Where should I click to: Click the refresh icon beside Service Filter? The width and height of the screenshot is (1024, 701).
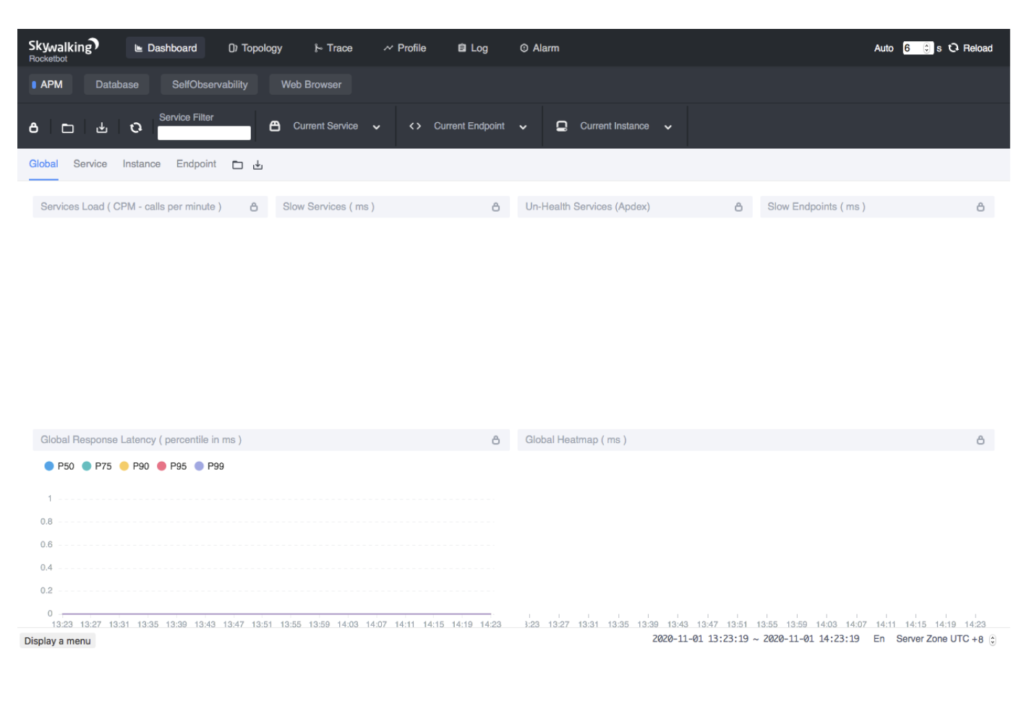(136, 128)
